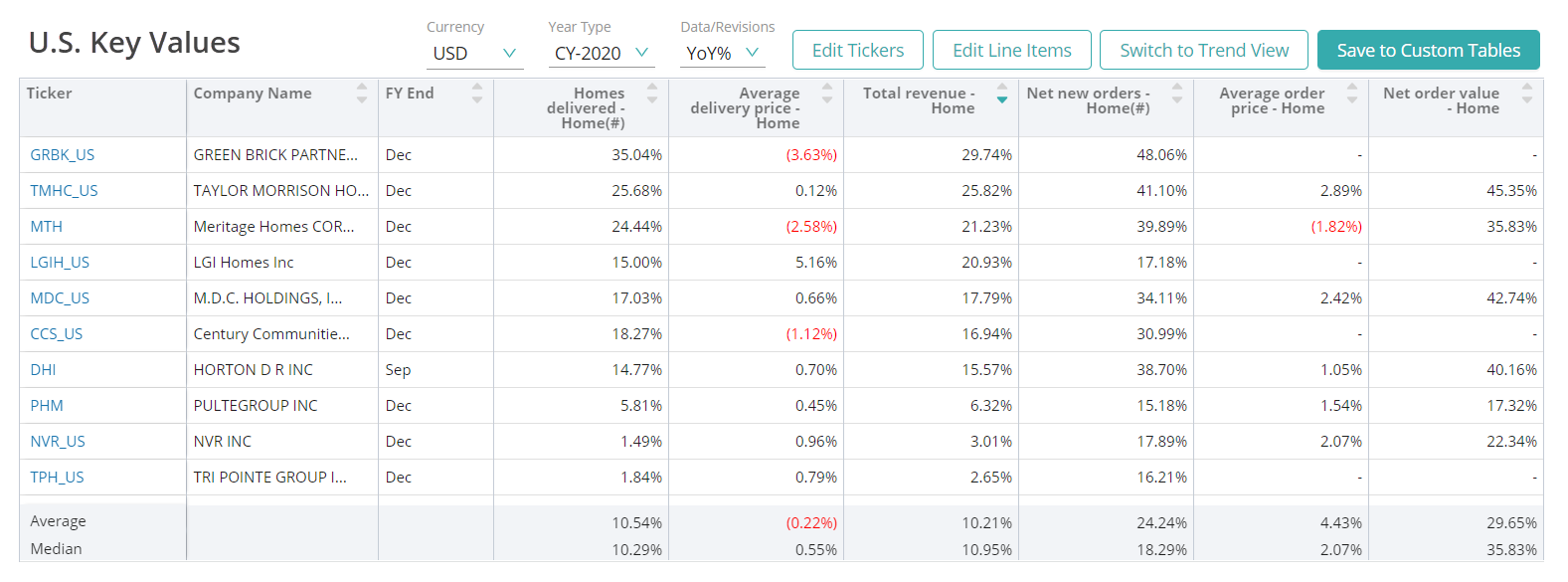Sort by Net new orders icon
Screen dimensions: 1568x582
[1177, 94]
